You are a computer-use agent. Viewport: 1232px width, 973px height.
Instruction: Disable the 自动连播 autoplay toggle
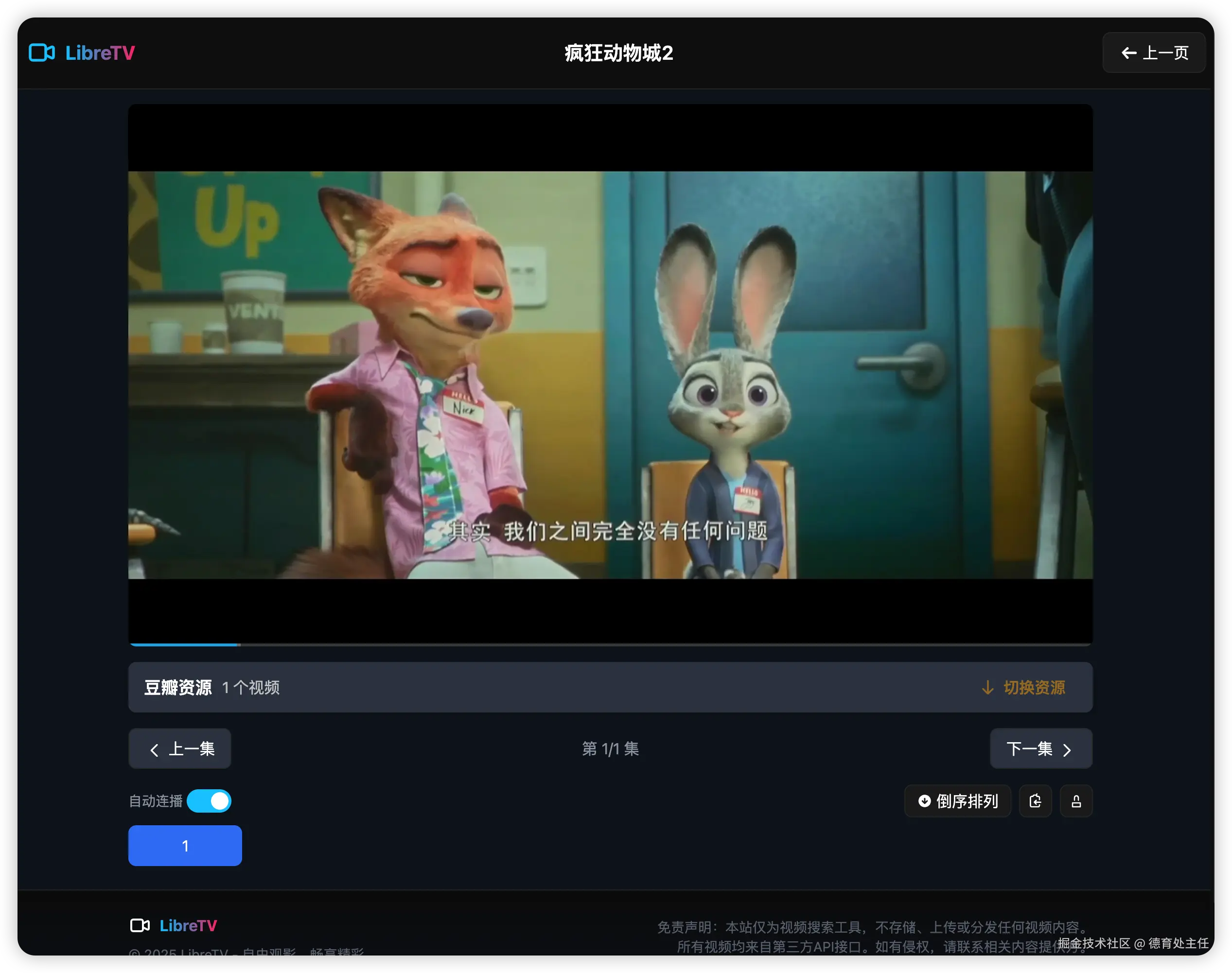(209, 801)
